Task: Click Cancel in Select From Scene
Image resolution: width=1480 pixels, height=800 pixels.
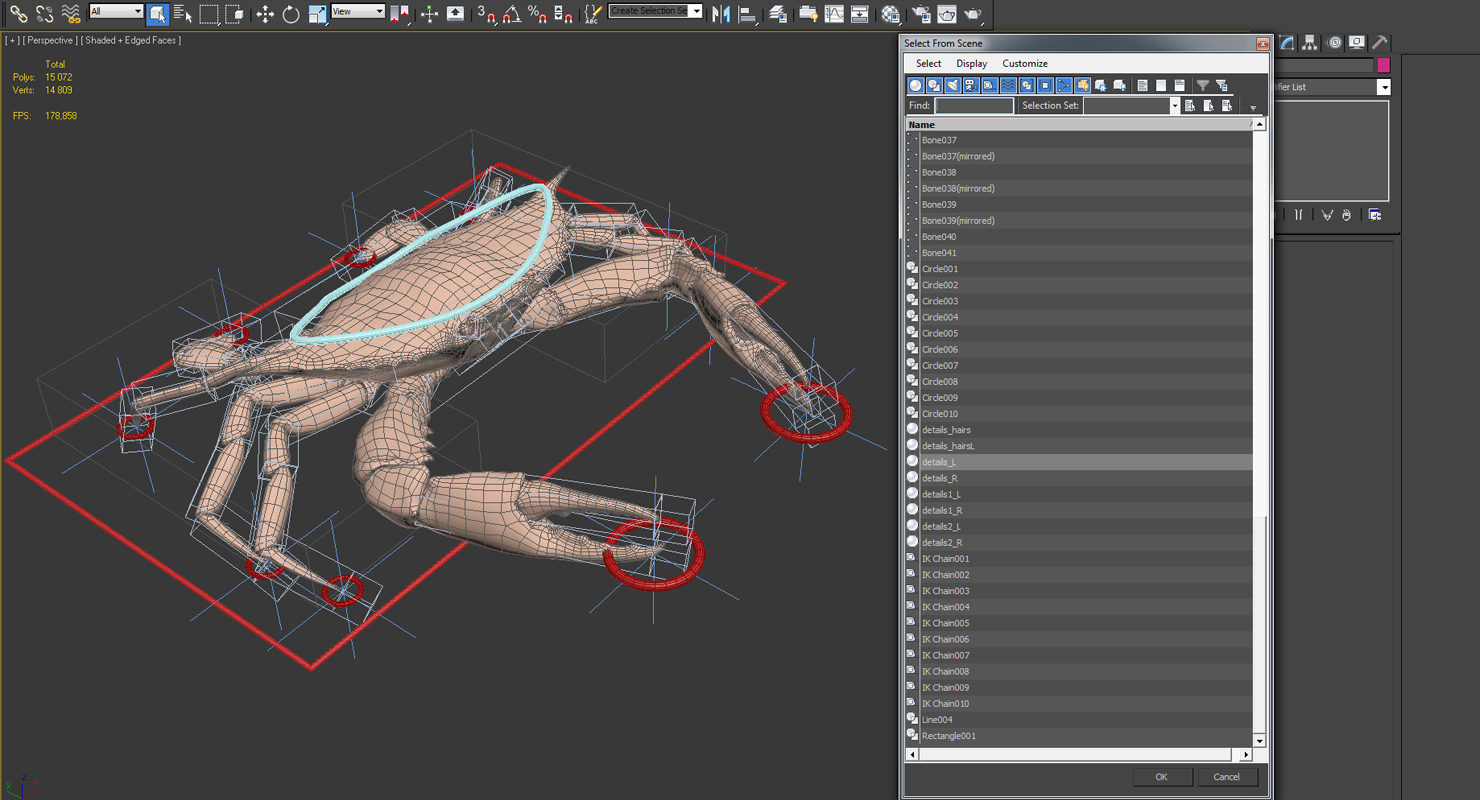Action: pos(1226,777)
